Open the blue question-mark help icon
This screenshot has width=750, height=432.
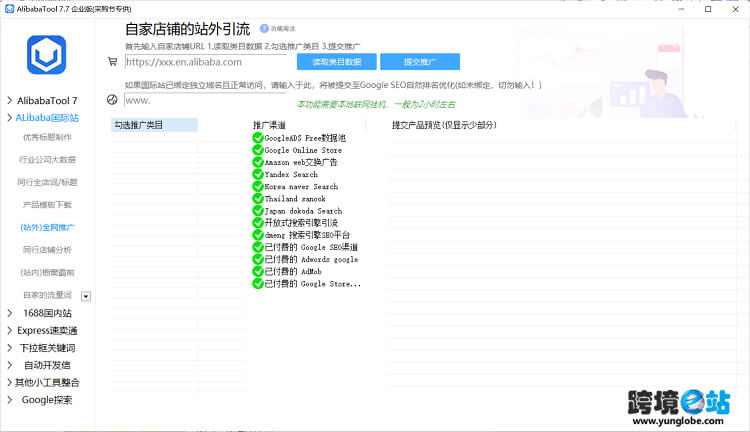[264, 29]
